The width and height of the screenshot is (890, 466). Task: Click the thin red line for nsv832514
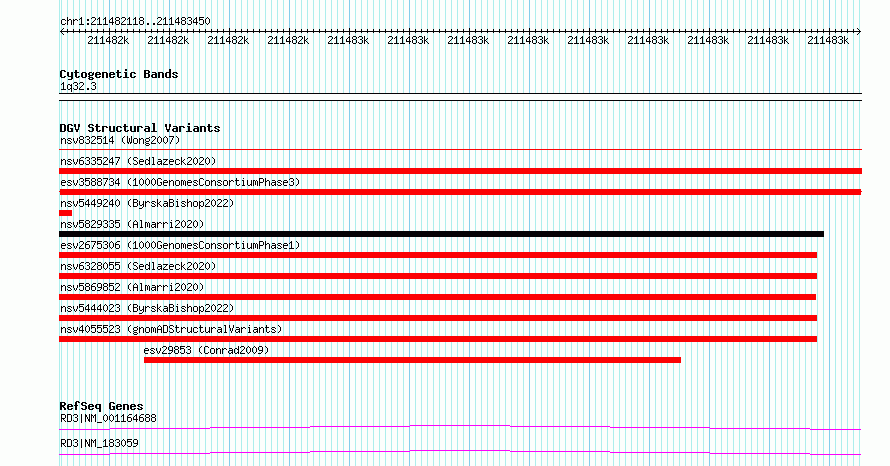click(460, 150)
